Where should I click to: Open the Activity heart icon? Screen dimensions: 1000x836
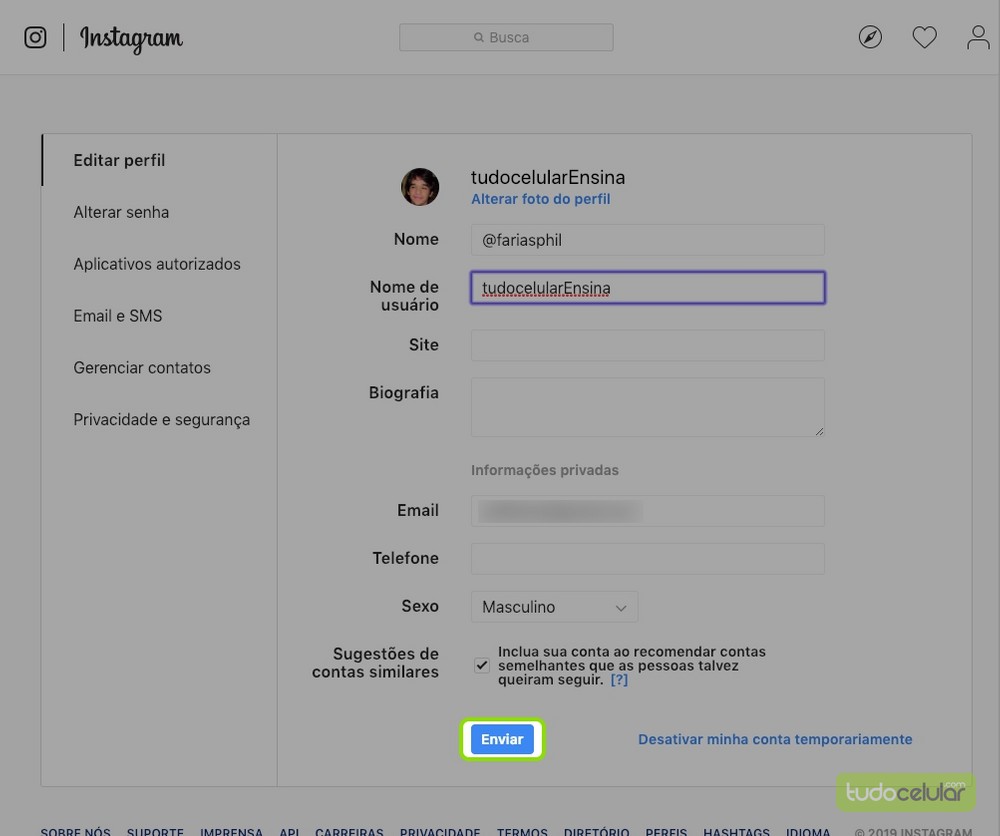pos(924,38)
